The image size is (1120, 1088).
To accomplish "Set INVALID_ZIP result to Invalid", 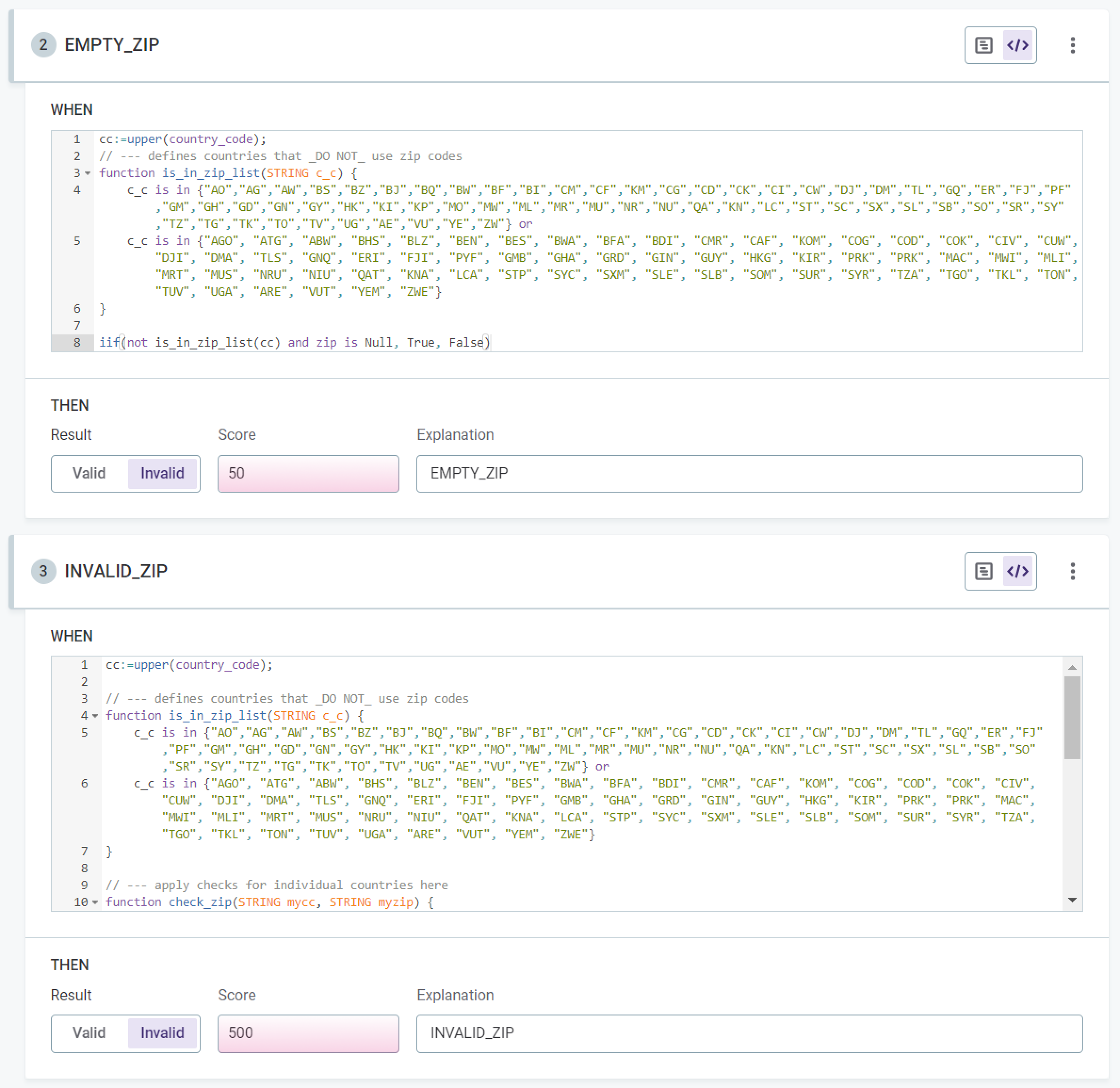I will tap(162, 1032).
